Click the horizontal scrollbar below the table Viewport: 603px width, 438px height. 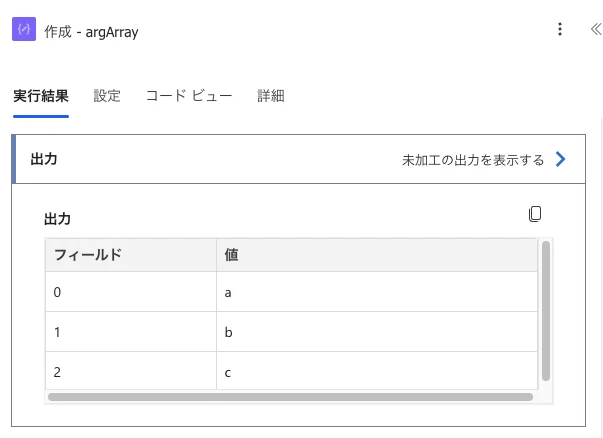tap(290, 397)
